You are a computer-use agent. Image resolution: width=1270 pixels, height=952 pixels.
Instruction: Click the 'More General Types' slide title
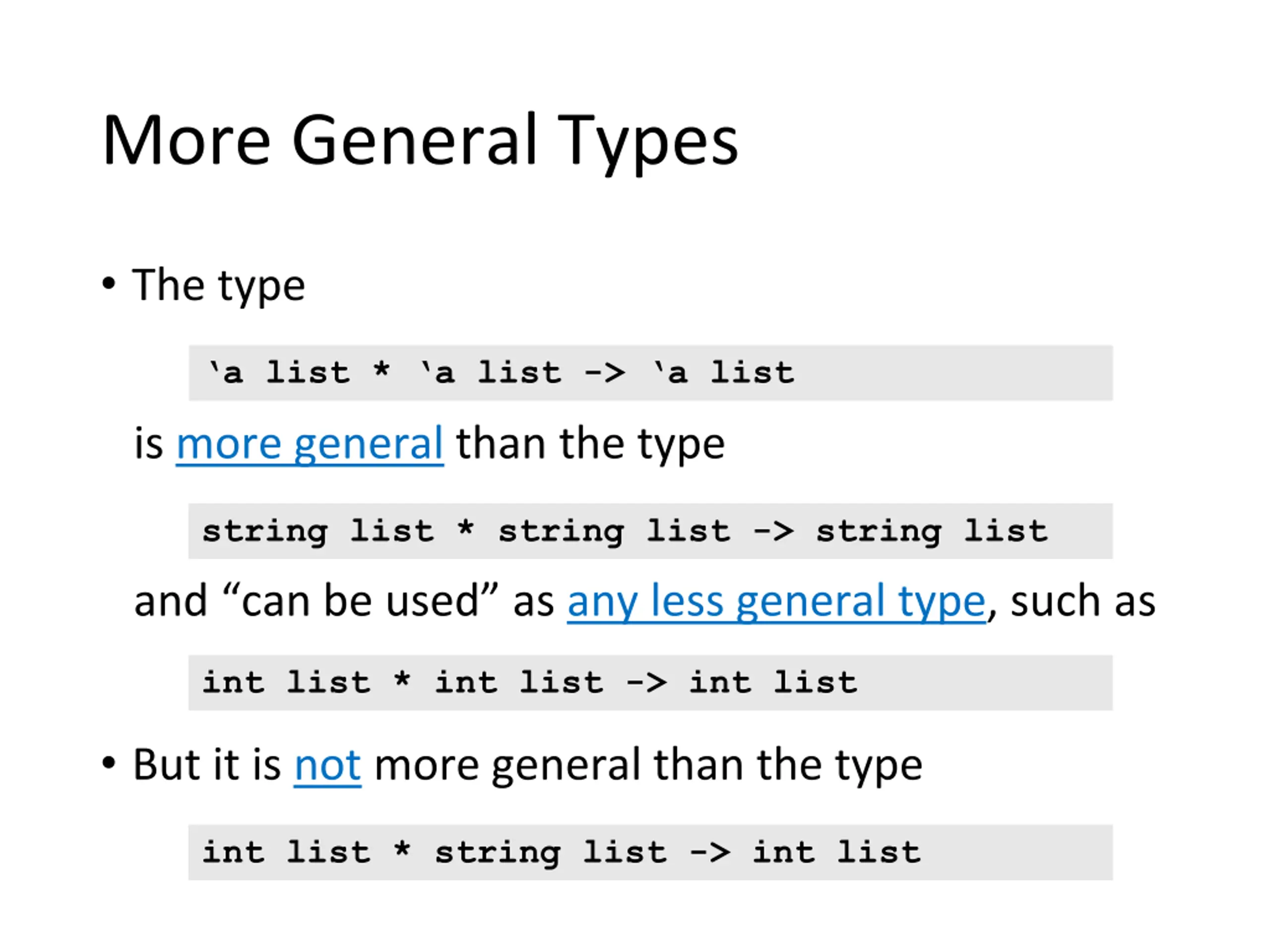420,142
